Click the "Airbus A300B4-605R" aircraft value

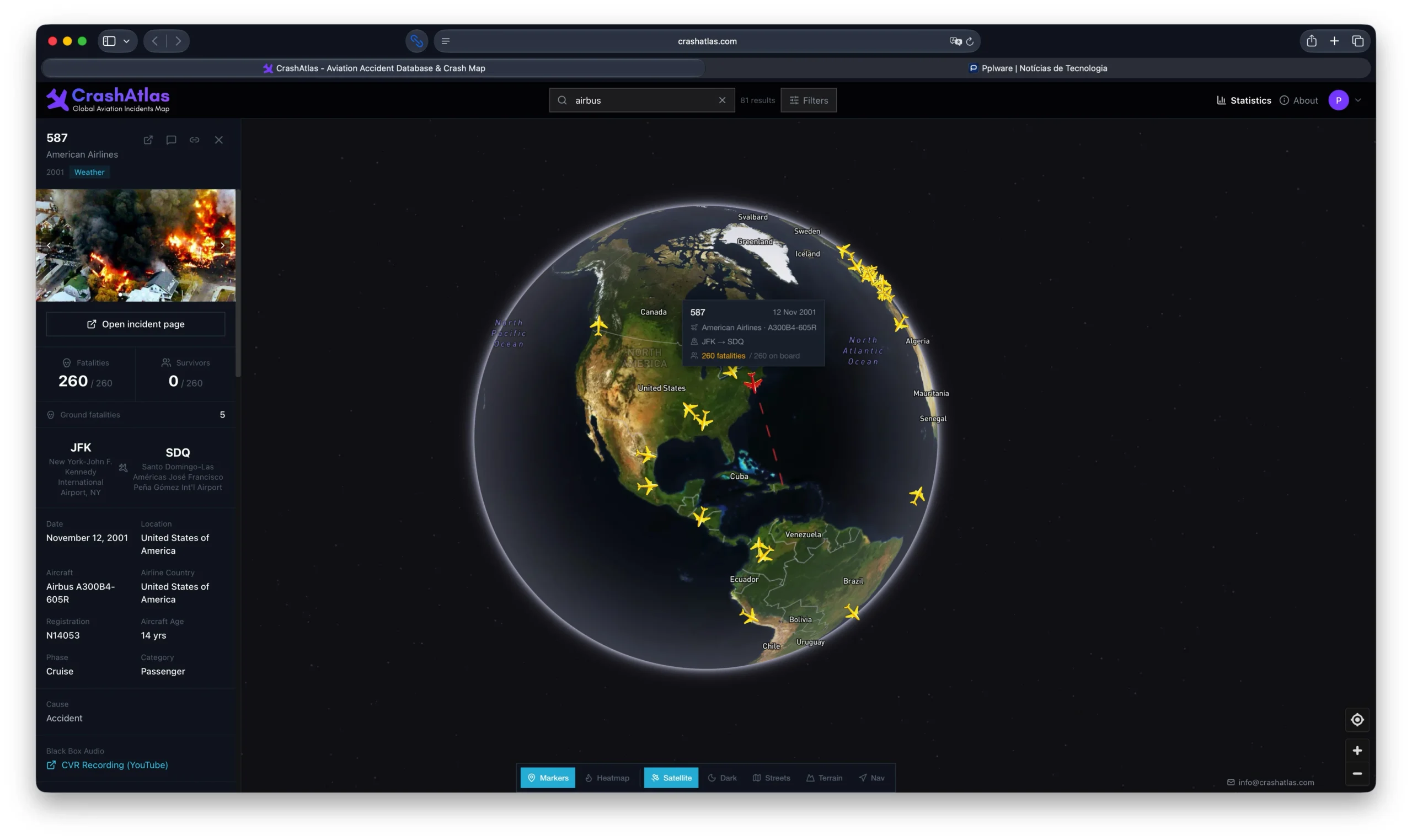tap(81, 593)
